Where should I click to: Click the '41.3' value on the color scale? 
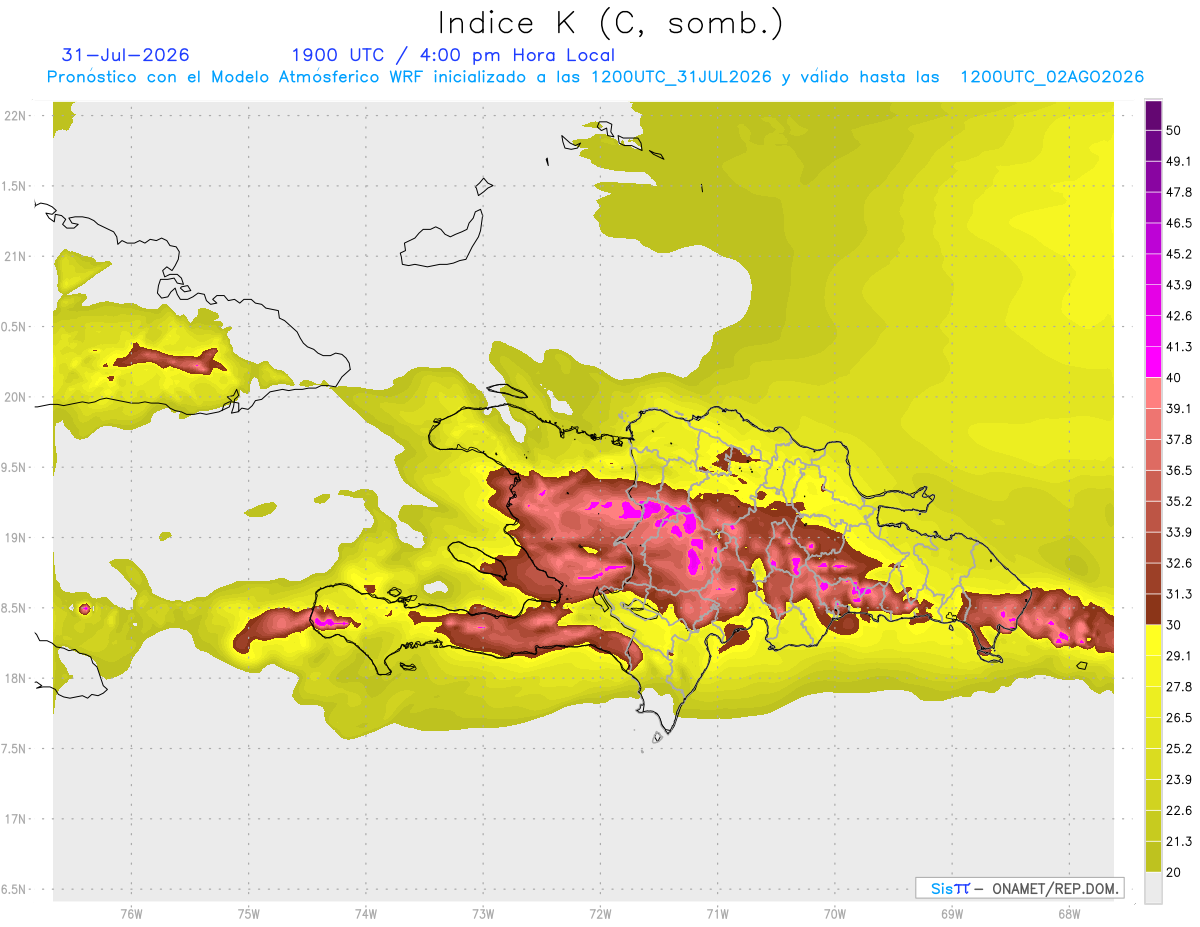click(x=1179, y=347)
